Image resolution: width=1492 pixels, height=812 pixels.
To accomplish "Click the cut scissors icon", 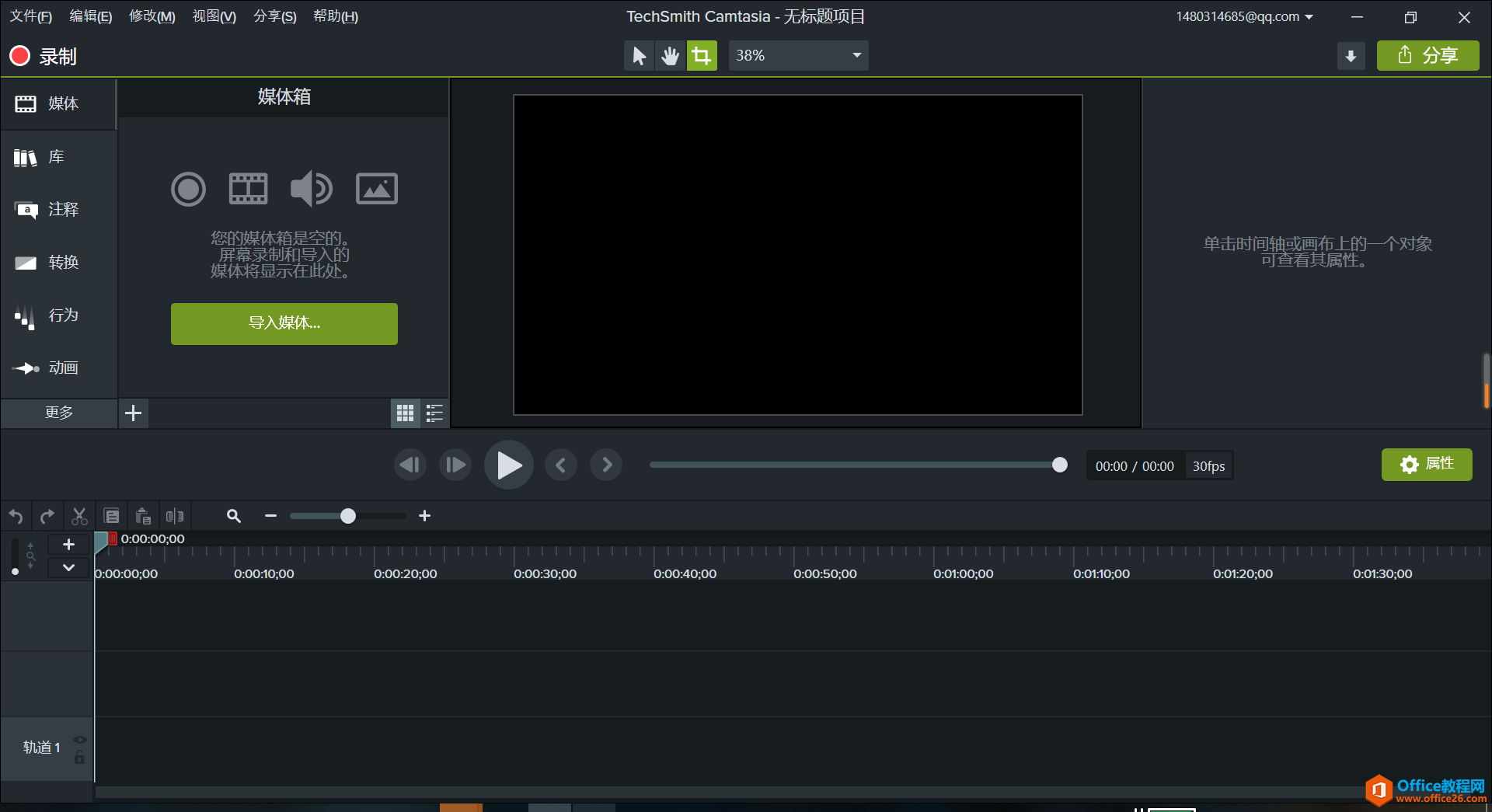I will point(79,516).
